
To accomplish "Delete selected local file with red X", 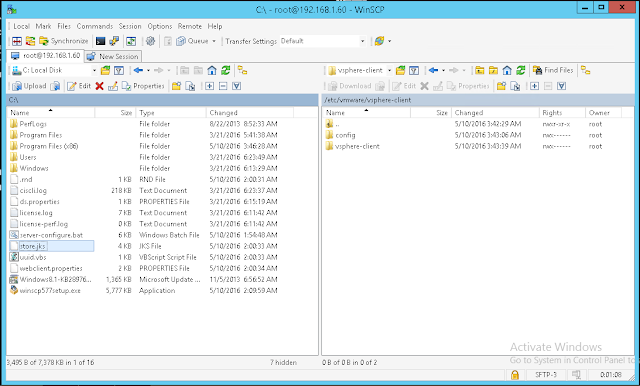I will point(99,86).
